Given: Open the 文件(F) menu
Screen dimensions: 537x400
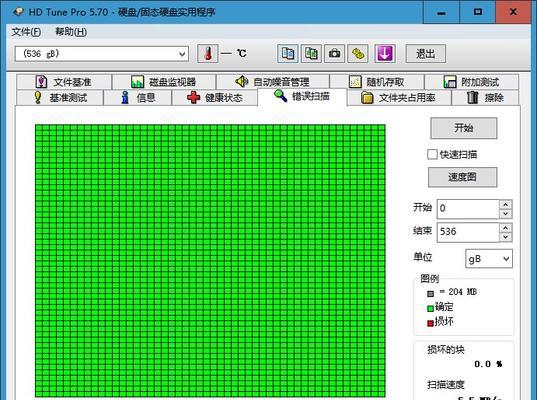Looking at the screenshot, I should [26, 32].
